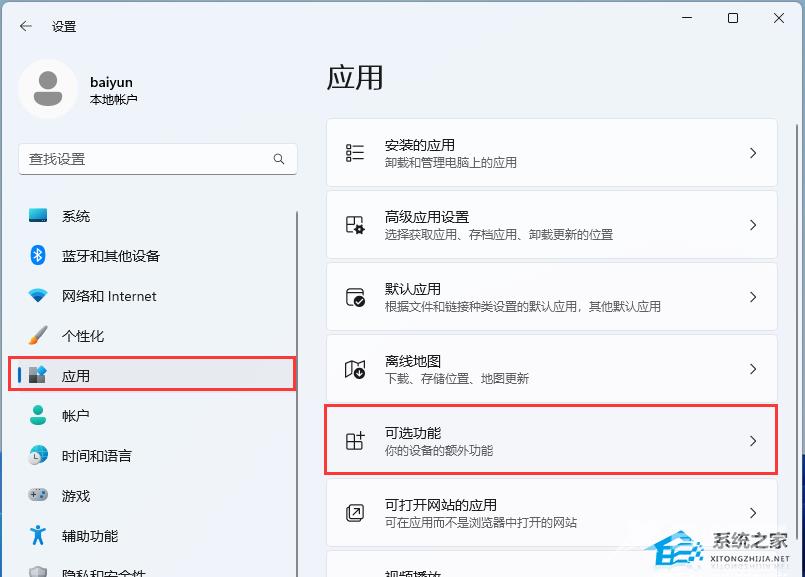Open the 高级应用设置 card

pos(551,225)
